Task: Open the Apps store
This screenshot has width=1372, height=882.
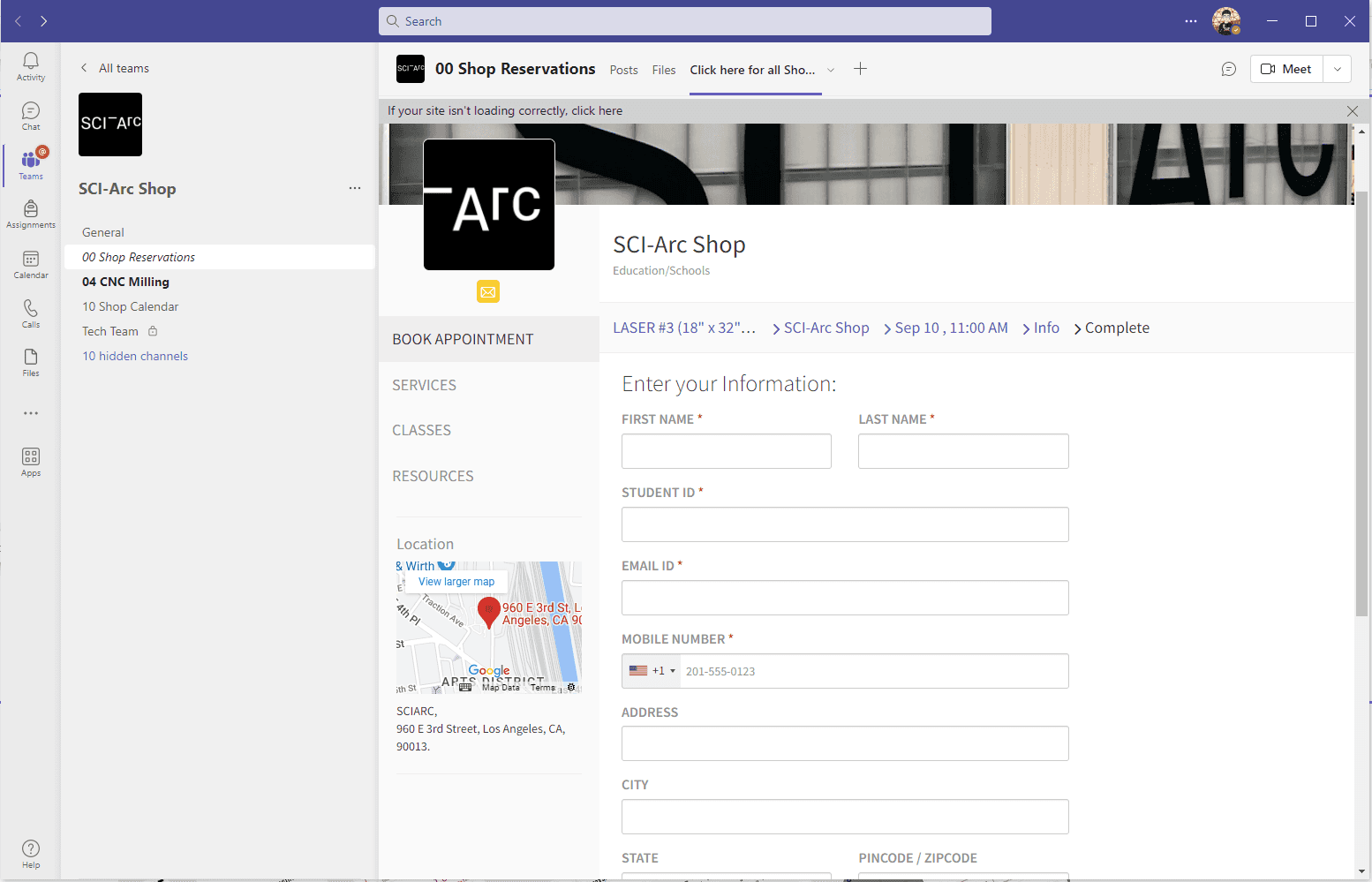Action: click(x=31, y=462)
